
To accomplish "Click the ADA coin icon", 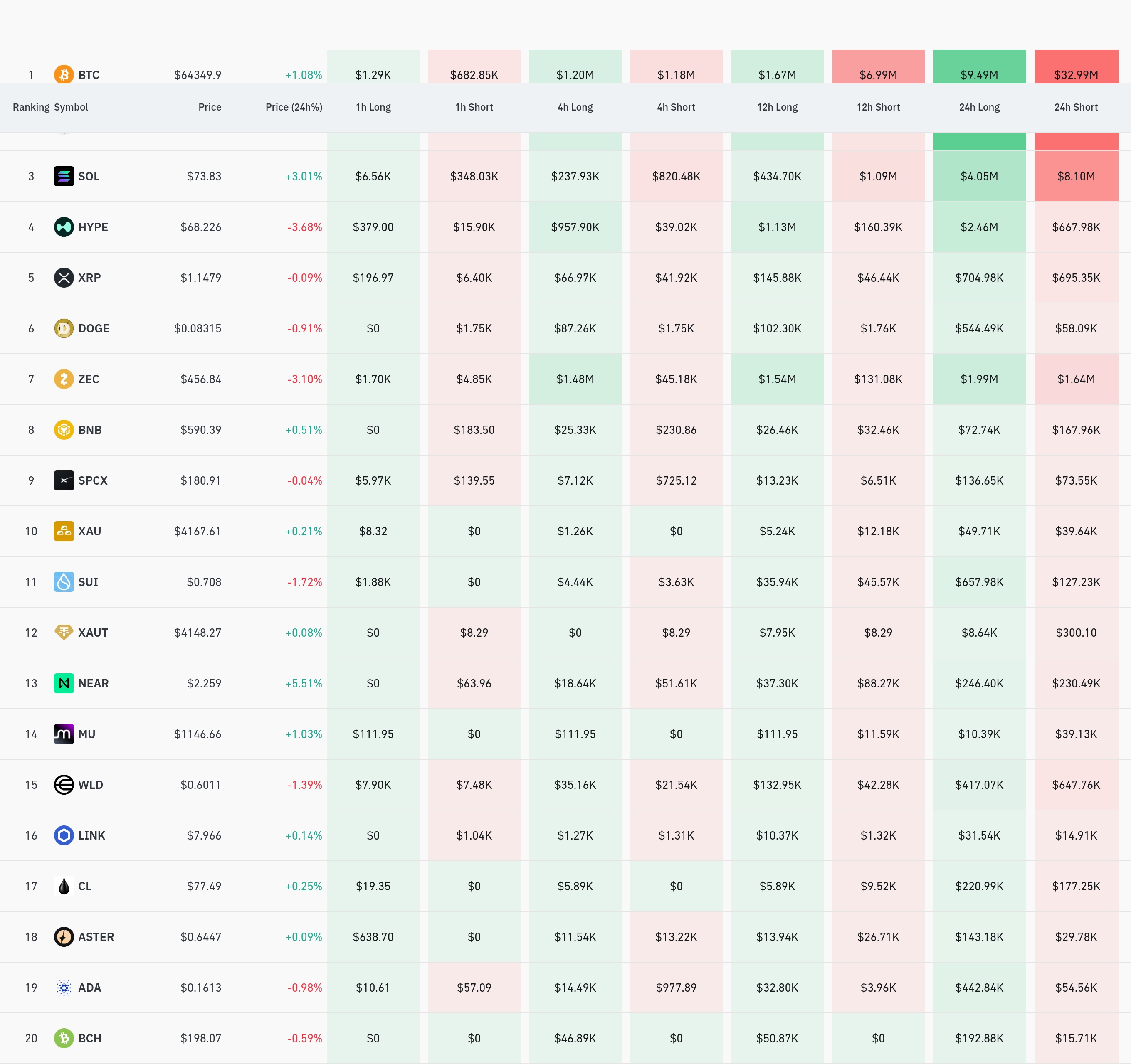I will (x=64, y=987).
